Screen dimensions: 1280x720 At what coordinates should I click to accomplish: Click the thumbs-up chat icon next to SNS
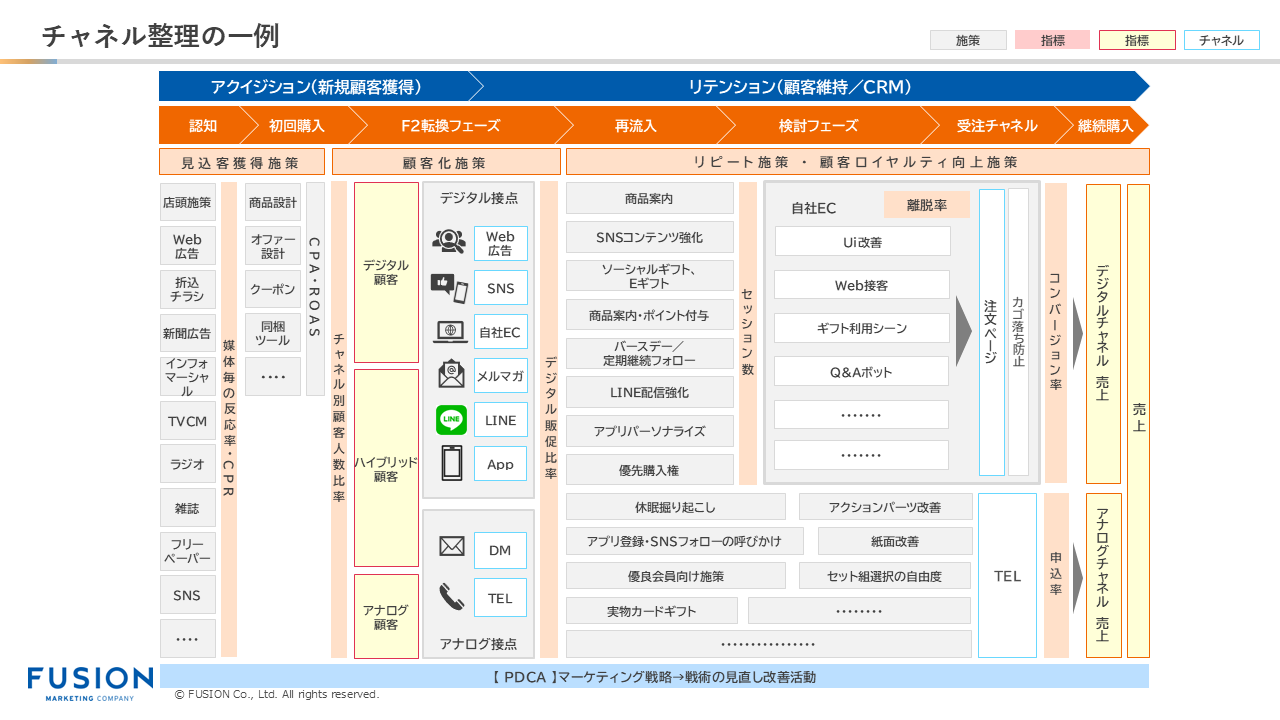(x=449, y=288)
